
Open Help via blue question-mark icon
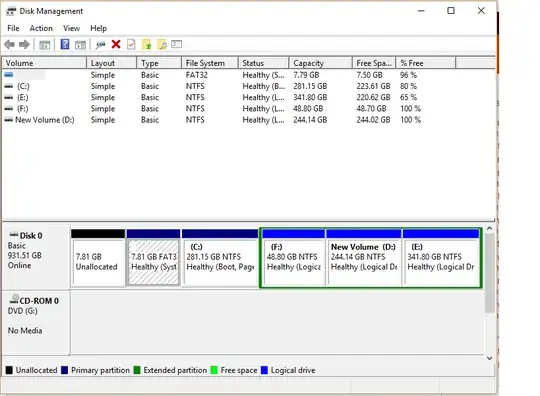tap(65, 44)
